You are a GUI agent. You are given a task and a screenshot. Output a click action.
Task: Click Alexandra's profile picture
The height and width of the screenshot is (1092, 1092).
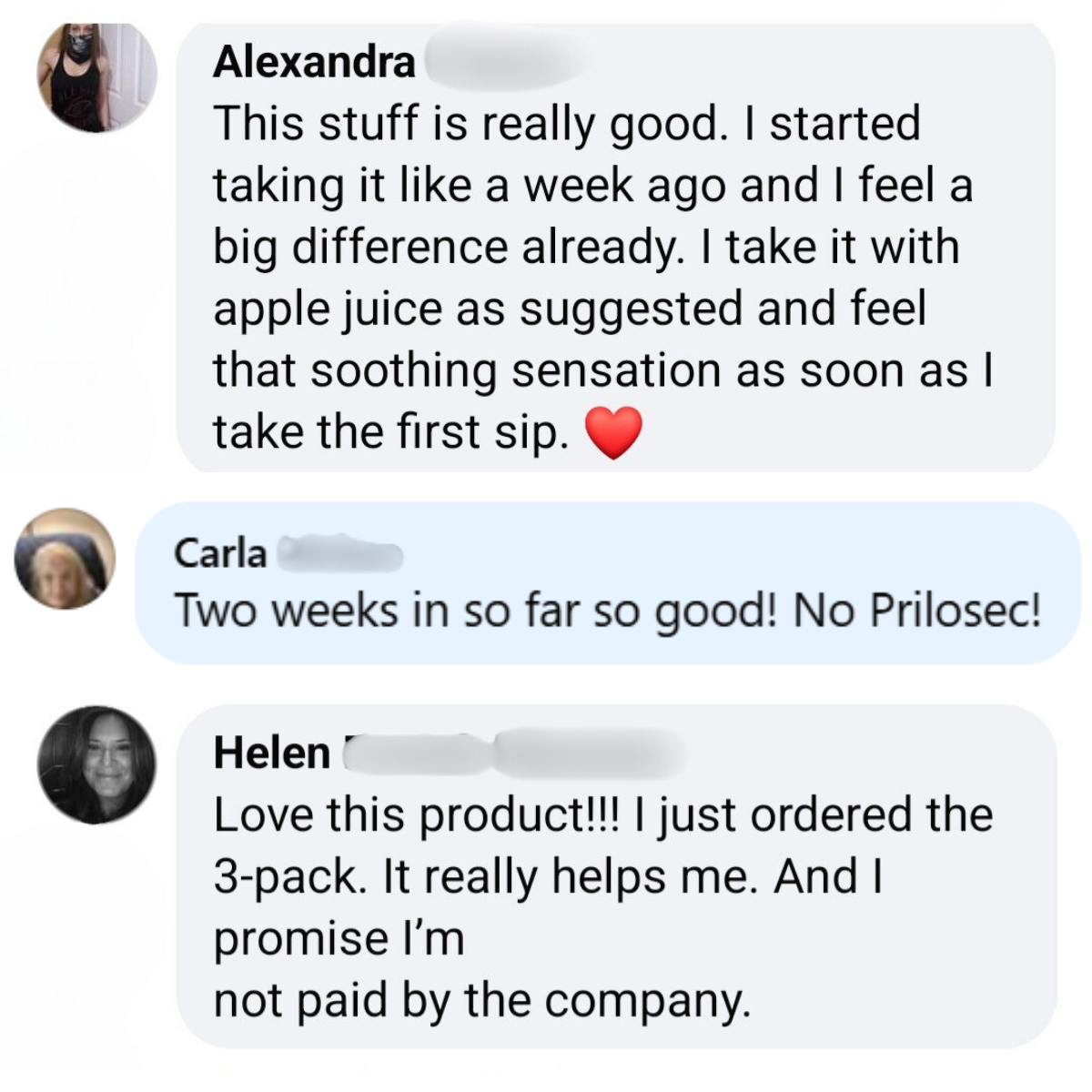click(96, 77)
